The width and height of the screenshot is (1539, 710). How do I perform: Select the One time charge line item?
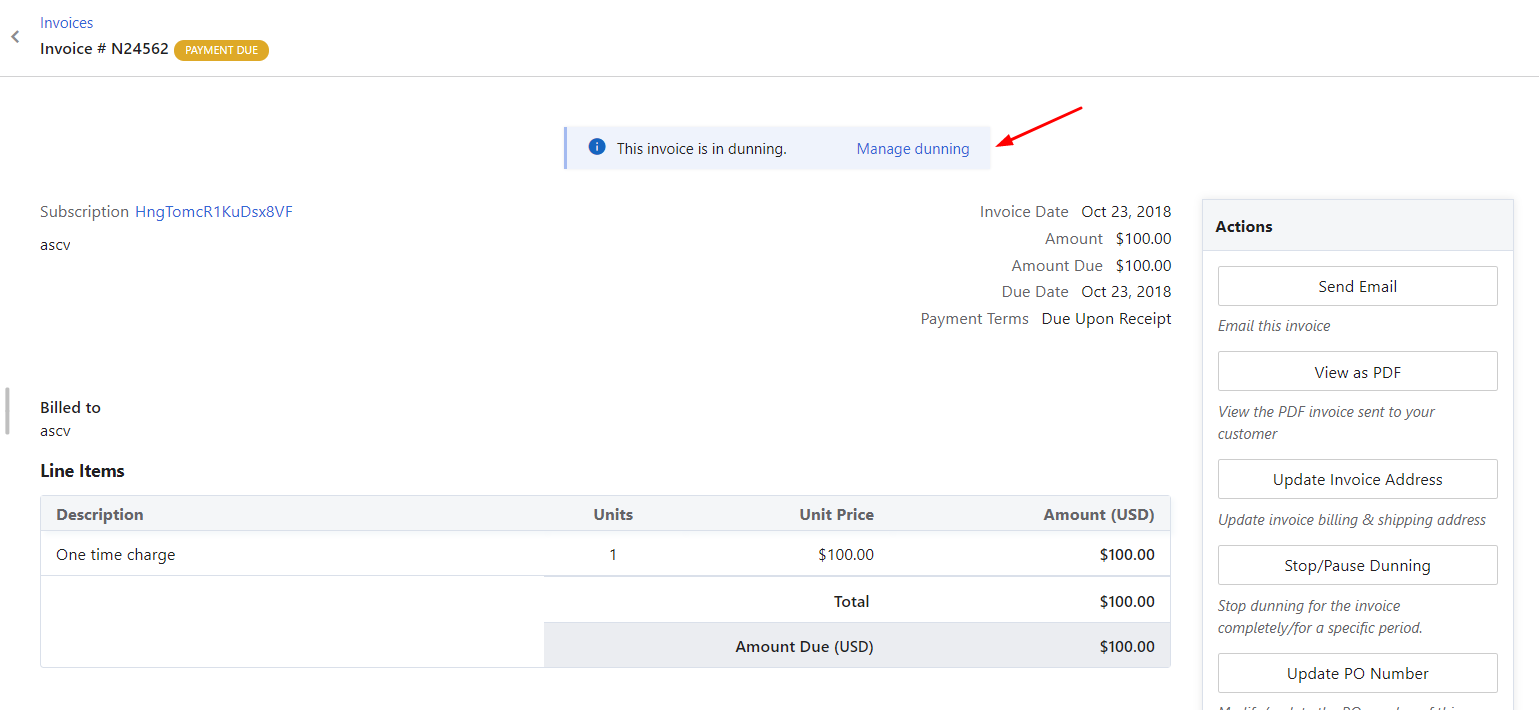coord(116,555)
